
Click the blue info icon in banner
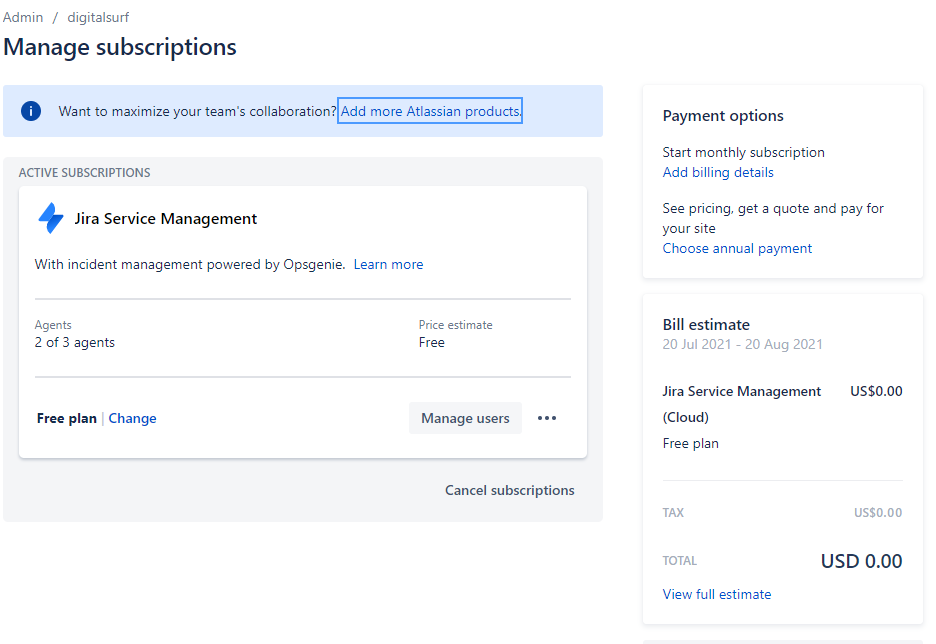click(x=31, y=111)
